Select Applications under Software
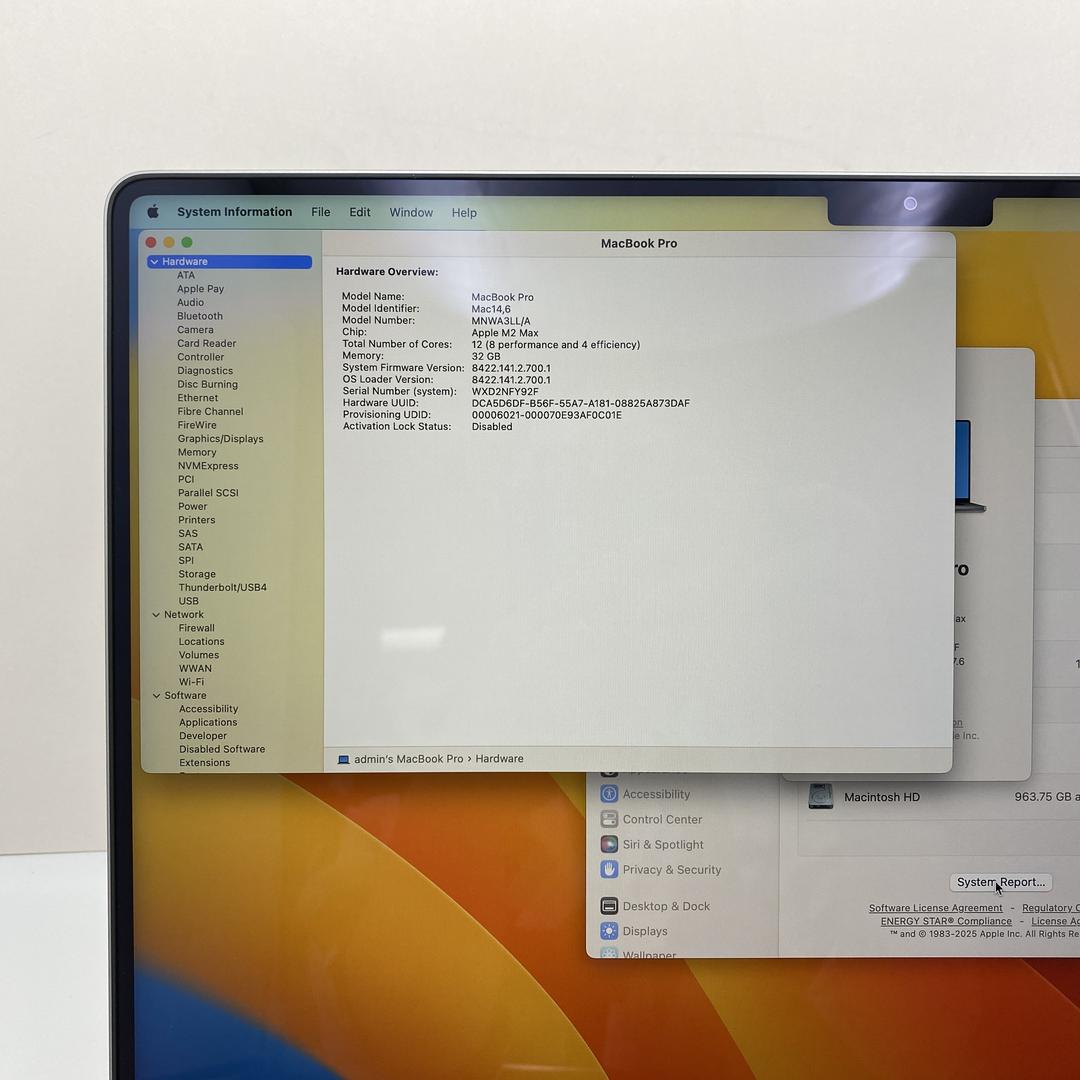 click(208, 723)
